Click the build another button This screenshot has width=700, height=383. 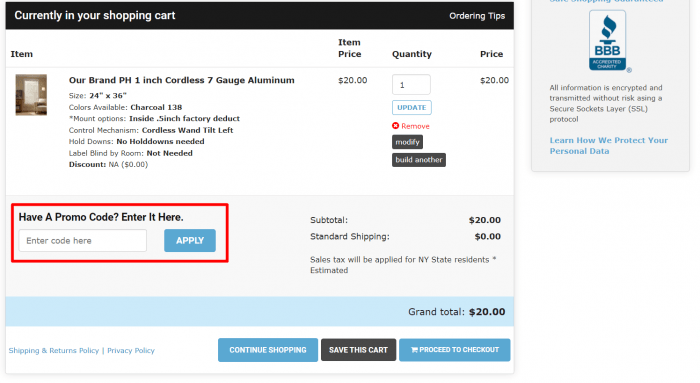(419, 160)
